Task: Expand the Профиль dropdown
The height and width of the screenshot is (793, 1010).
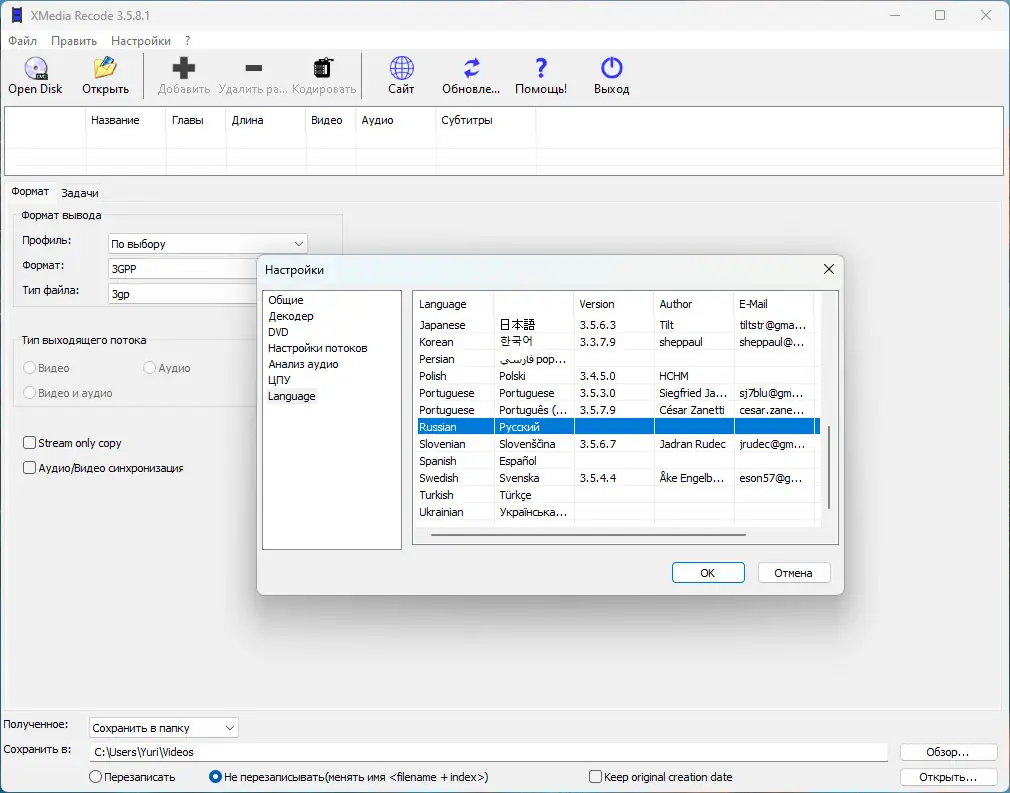Action: tap(299, 244)
